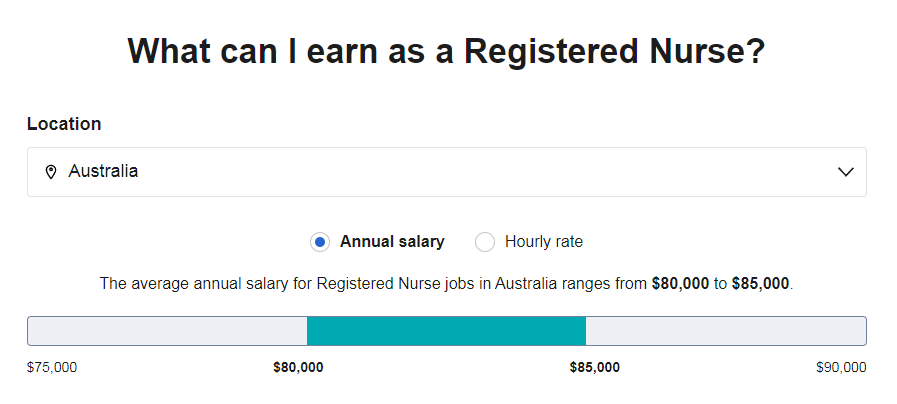897x404 pixels.
Task: Click the average annual salary description sentence
Action: [x=446, y=283]
